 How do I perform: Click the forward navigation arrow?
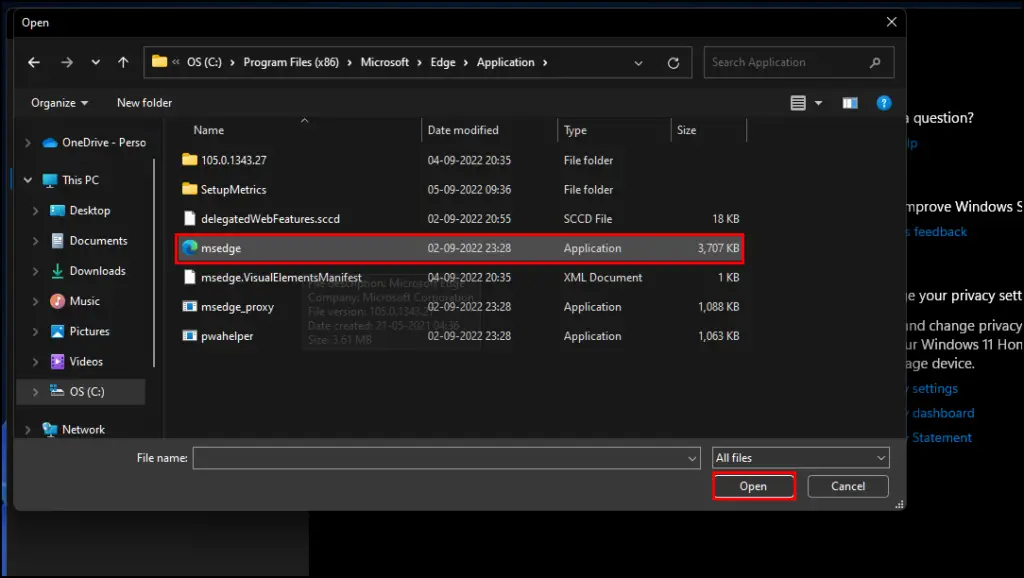[67, 62]
